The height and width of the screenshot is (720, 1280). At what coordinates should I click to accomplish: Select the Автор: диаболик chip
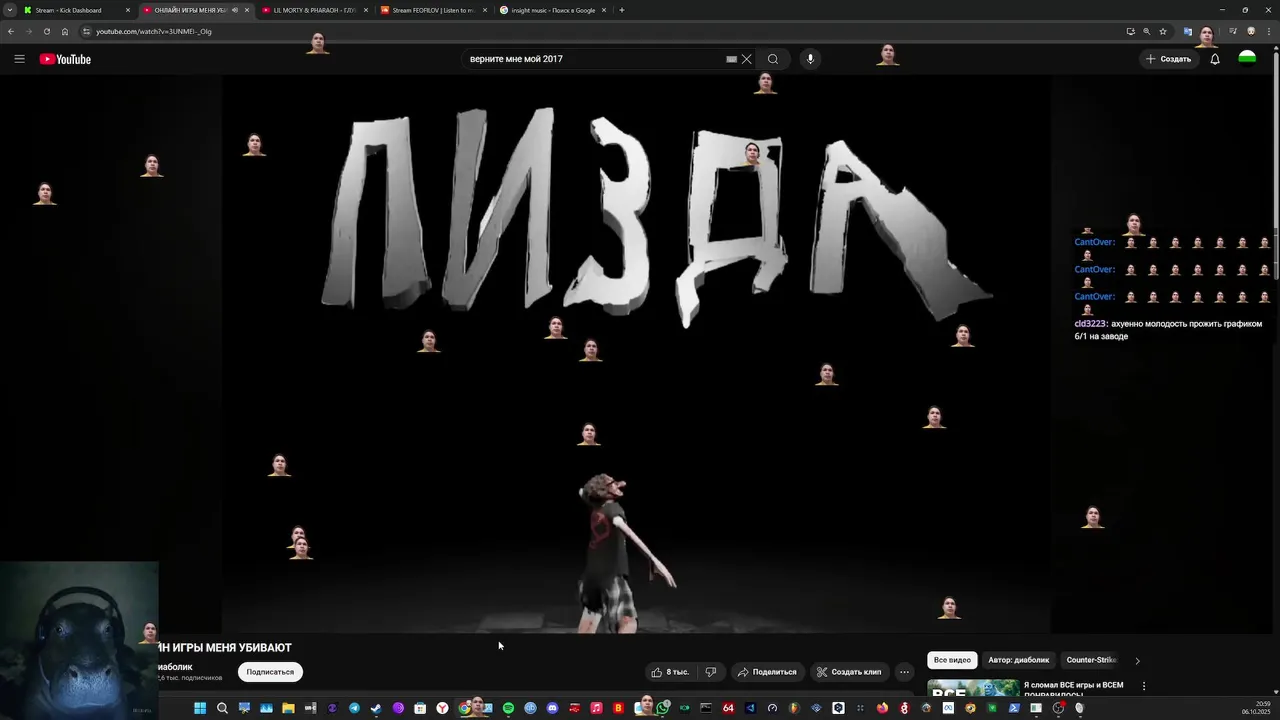pyautogui.click(x=1018, y=660)
